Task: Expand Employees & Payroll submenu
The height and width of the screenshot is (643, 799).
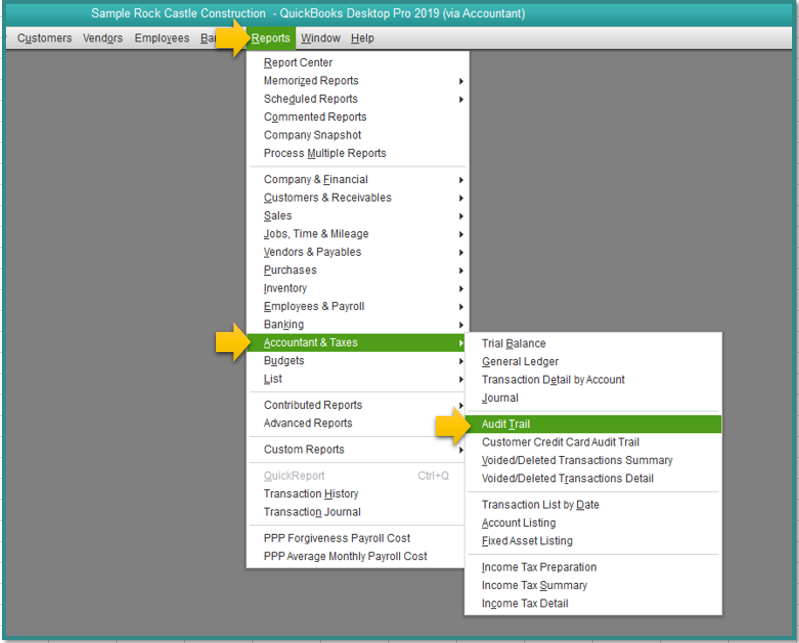Action: [357, 306]
